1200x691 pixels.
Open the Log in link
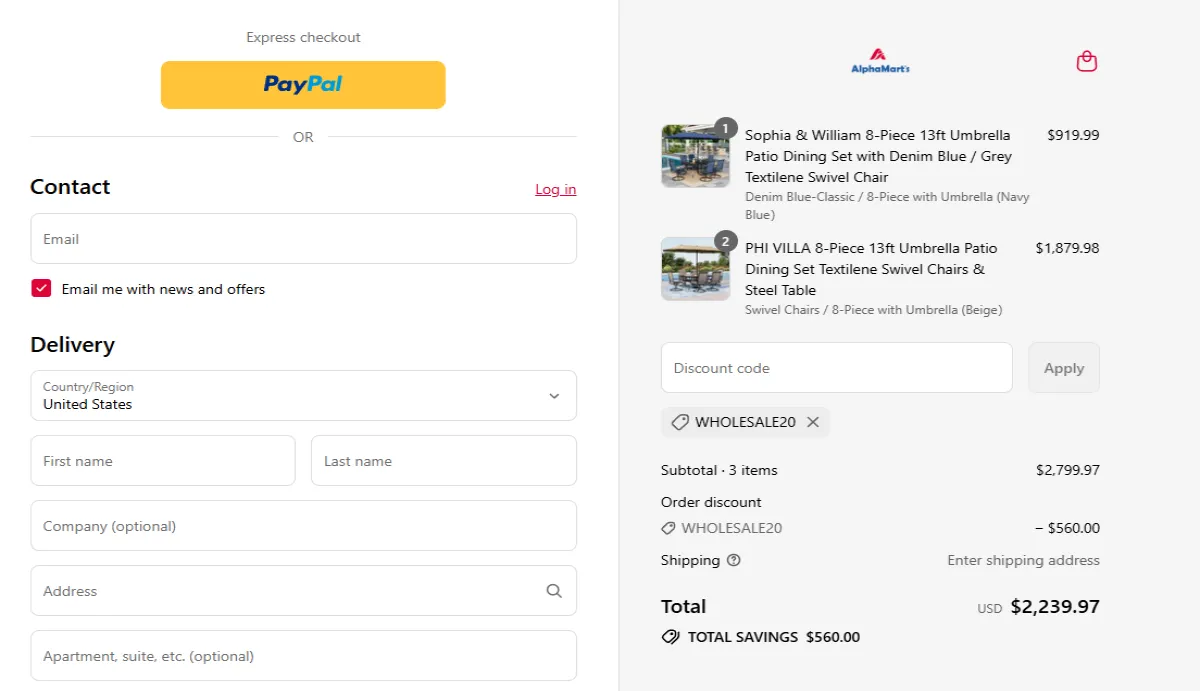tap(555, 189)
